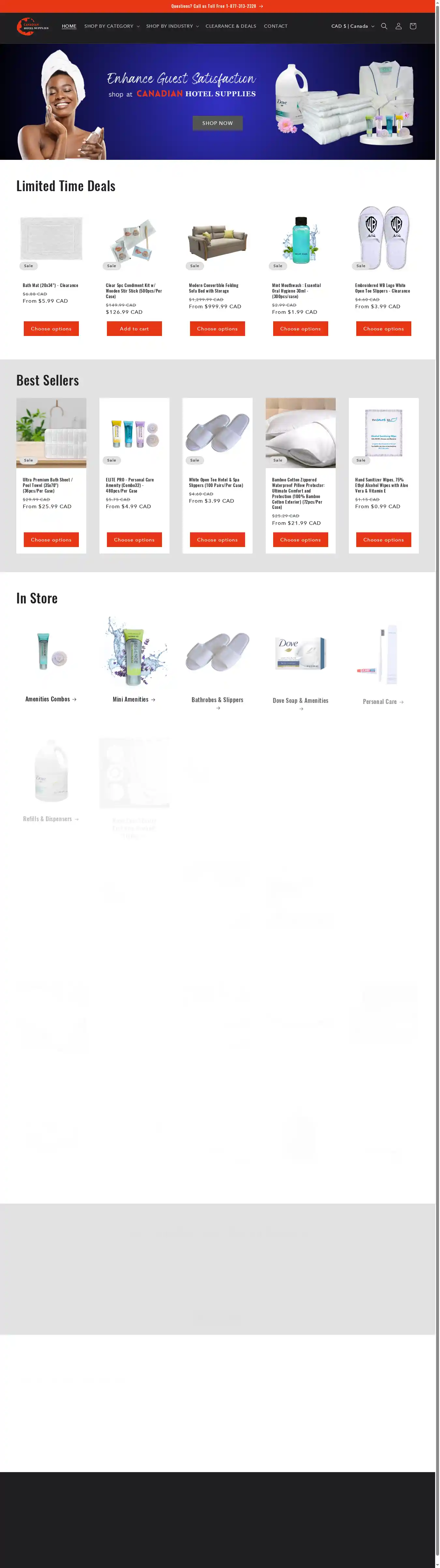
Task: Click the Canadian Hotel Supplies logo
Action: tap(33, 27)
